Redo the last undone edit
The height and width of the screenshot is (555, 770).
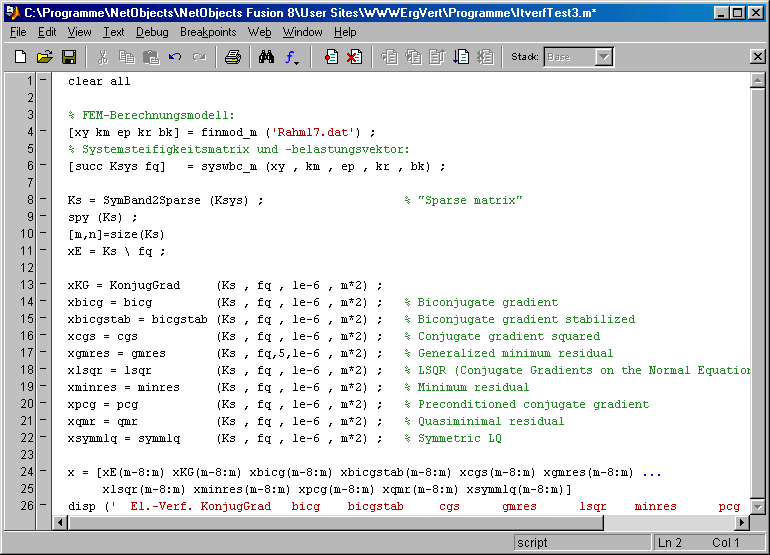click(x=199, y=57)
